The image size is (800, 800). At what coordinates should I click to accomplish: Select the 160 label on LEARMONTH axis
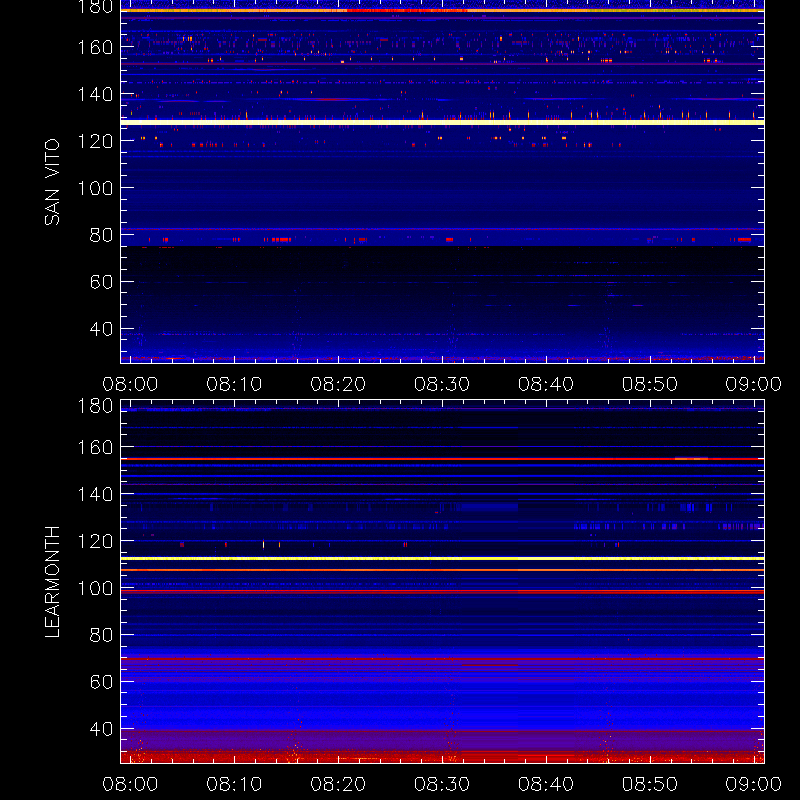click(95, 447)
